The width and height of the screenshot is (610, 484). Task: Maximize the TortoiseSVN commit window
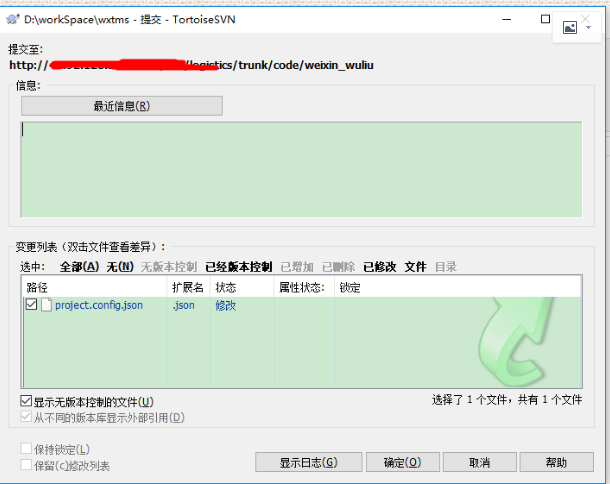[x=545, y=19]
